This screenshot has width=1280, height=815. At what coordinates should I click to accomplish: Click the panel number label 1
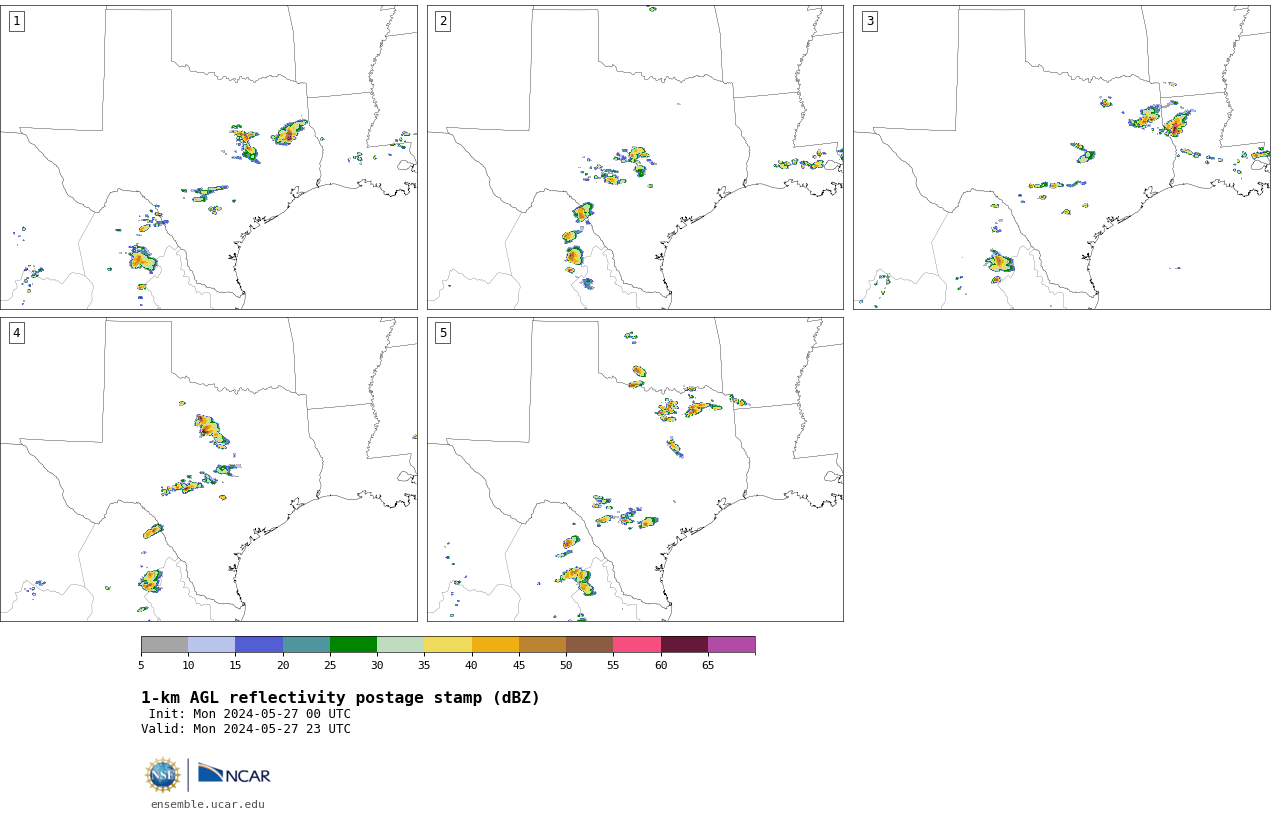pyautogui.click(x=16, y=21)
